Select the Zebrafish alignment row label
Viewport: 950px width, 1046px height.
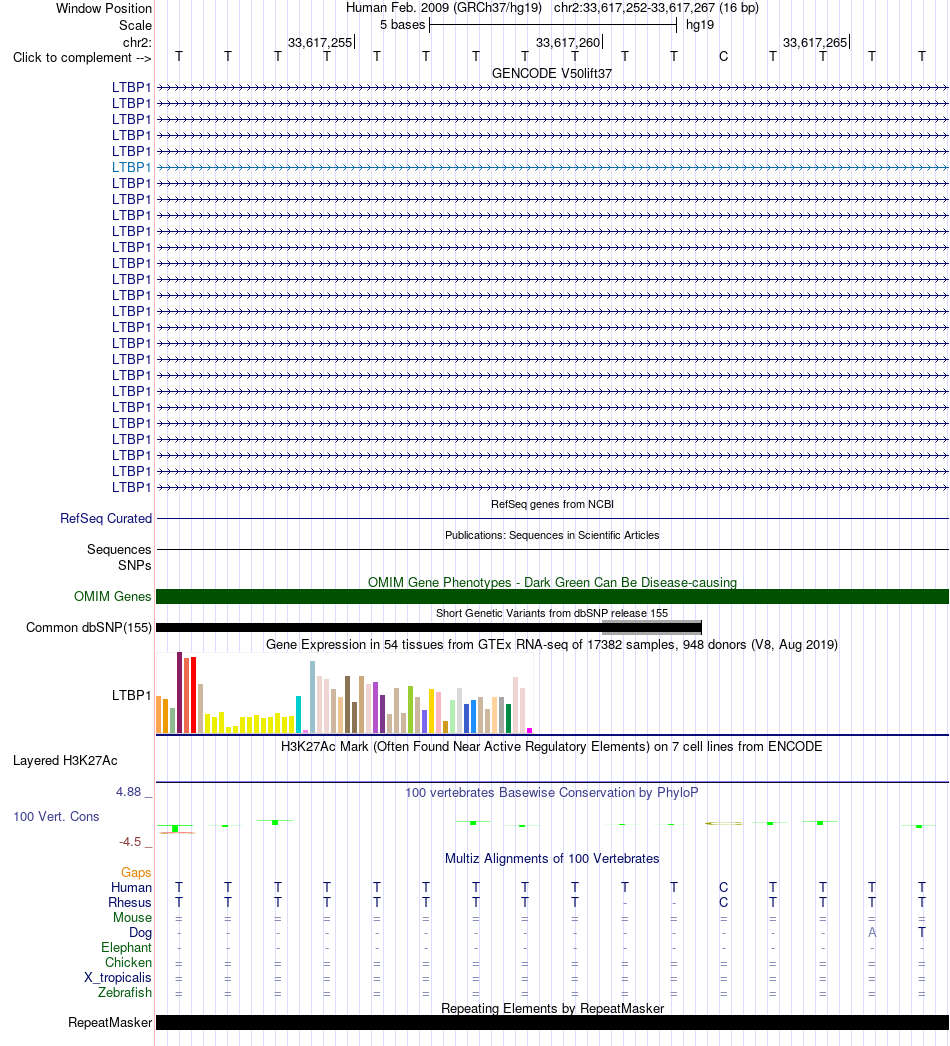click(x=125, y=993)
